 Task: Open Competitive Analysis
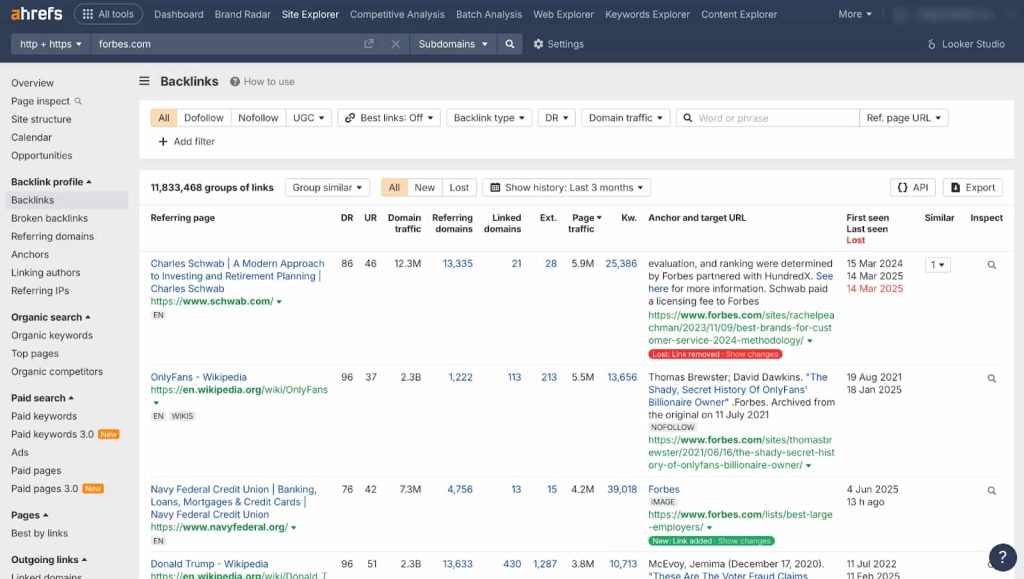[x=397, y=14]
